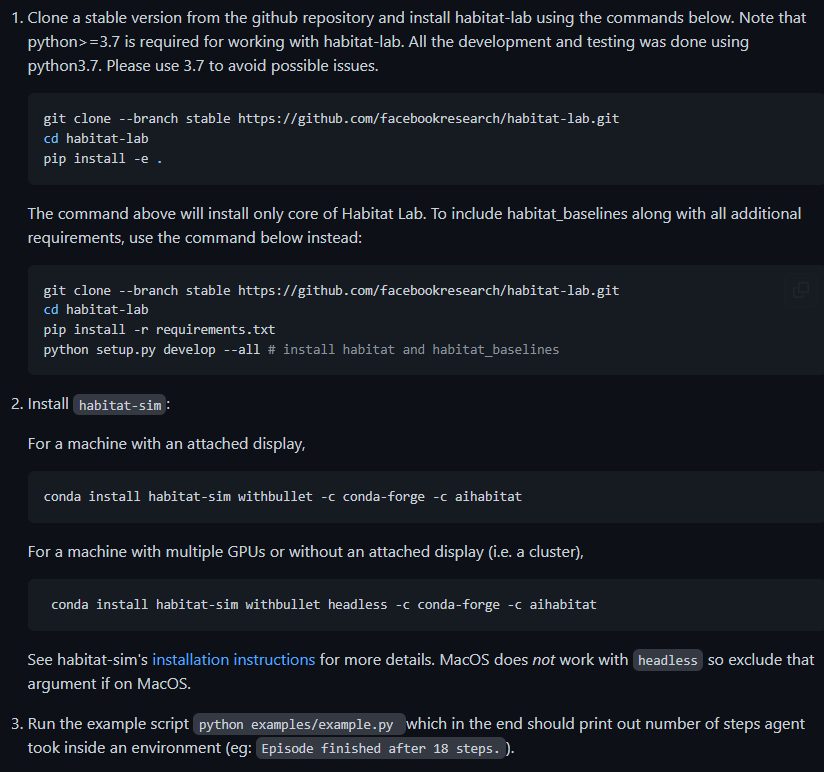Click the inline habitat-sim code label
The width and height of the screenshot is (824, 772).
tap(120, 405)
